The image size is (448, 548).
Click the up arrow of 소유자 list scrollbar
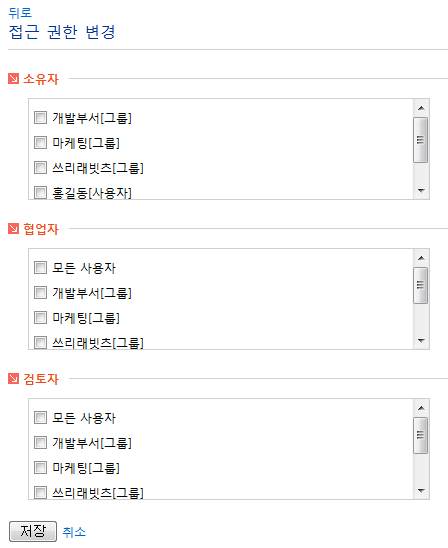point(421,108)
